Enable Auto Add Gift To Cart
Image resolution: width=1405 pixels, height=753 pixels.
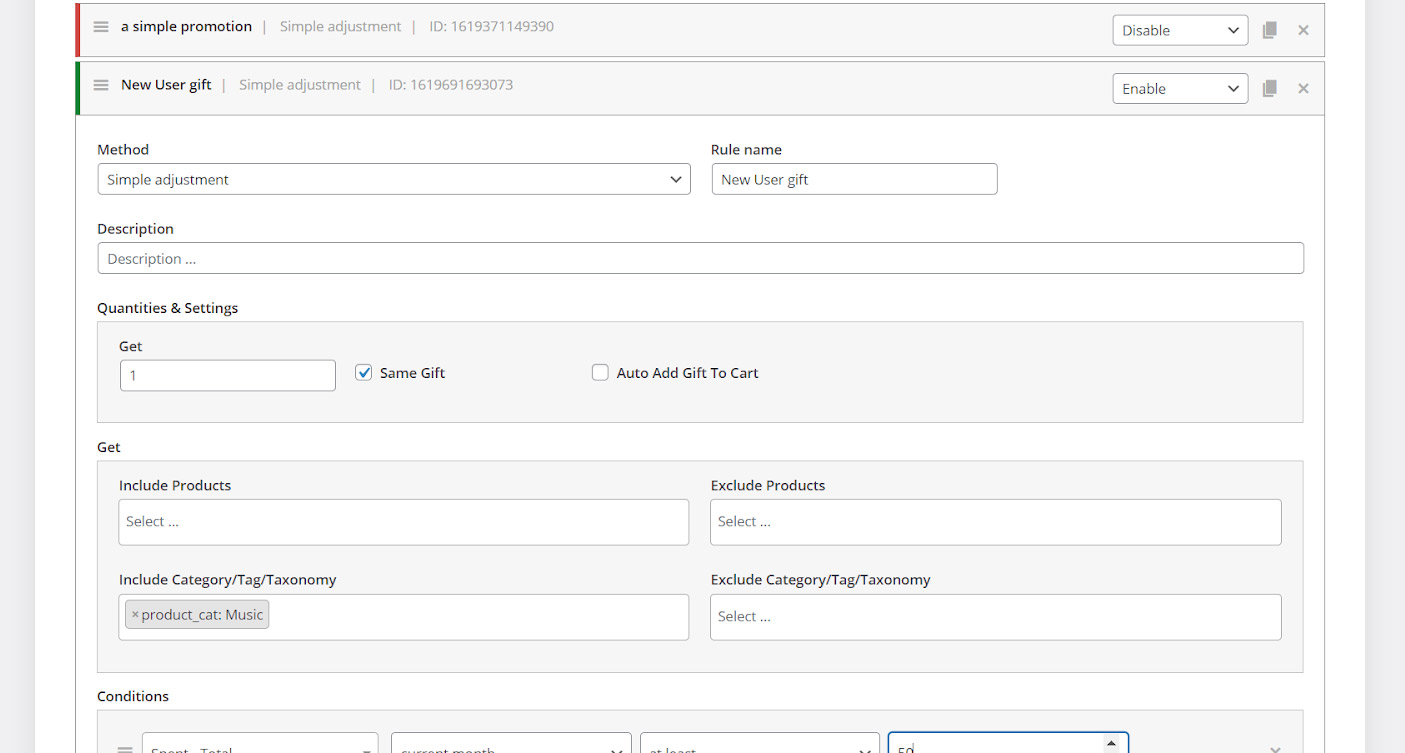click(600, 373)
